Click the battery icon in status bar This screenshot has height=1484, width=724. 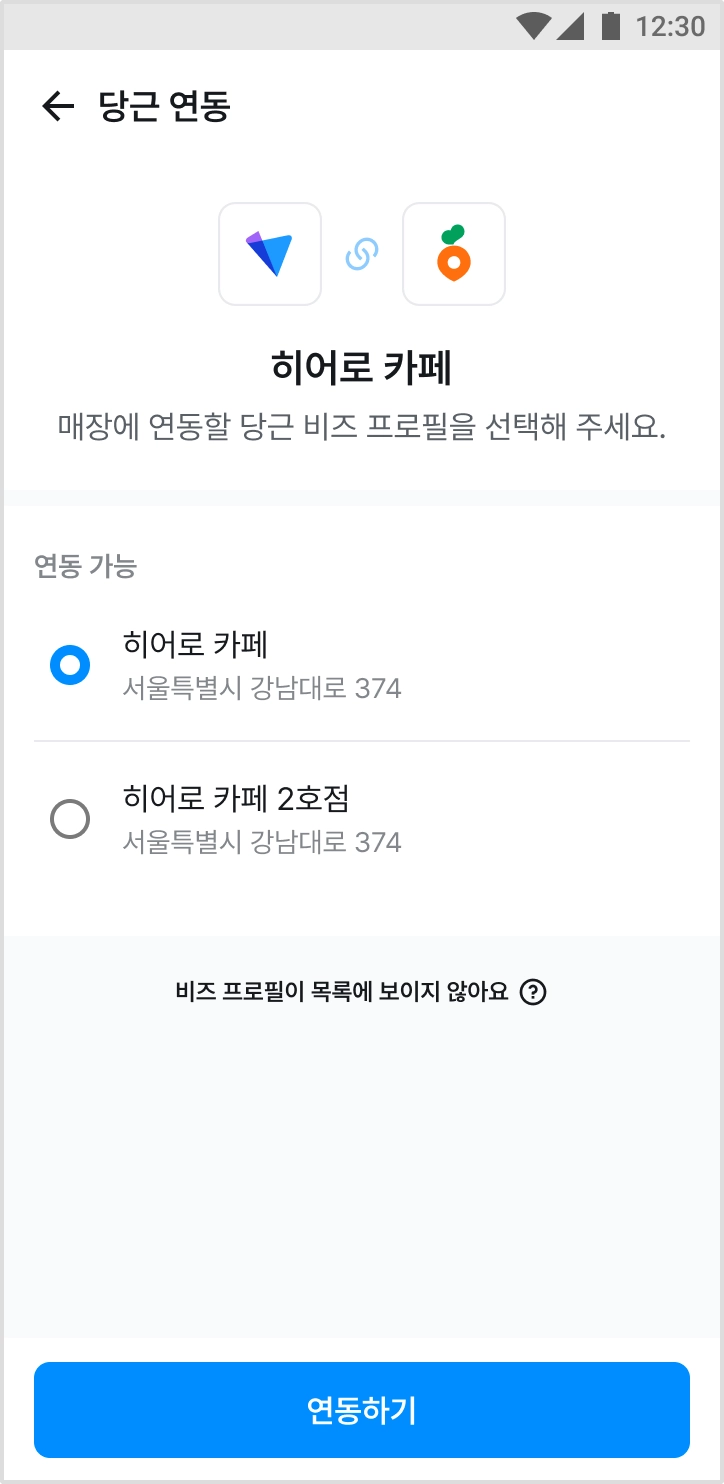(610, 26)
